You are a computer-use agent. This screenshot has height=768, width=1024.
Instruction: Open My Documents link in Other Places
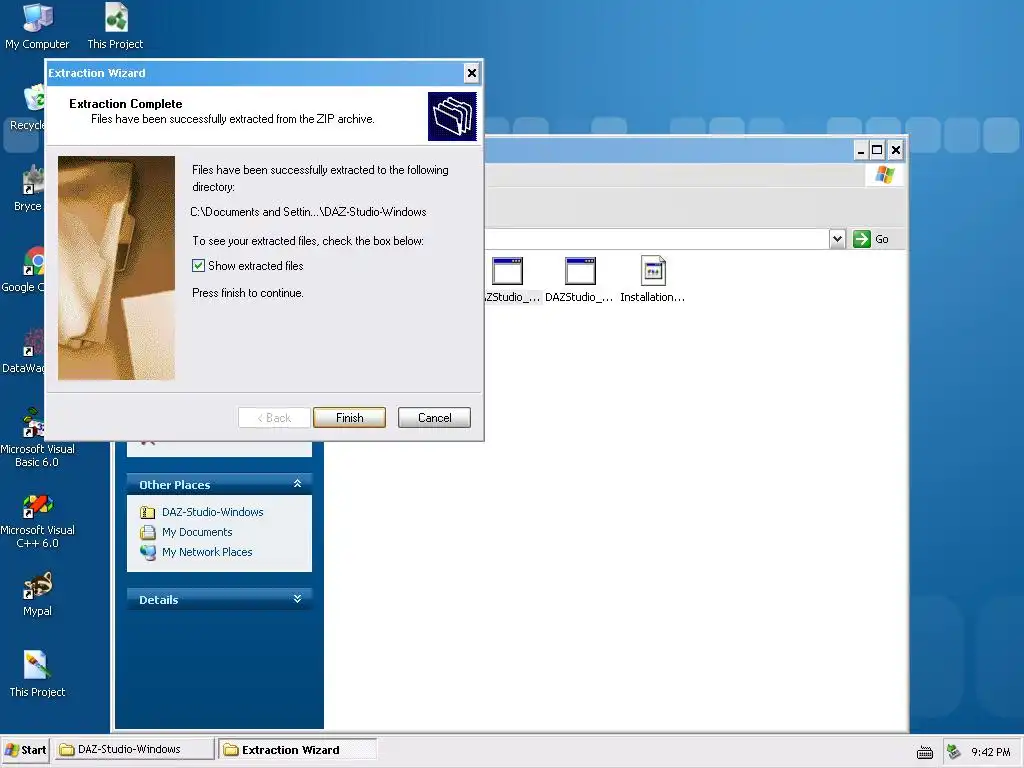click(197, 532)
